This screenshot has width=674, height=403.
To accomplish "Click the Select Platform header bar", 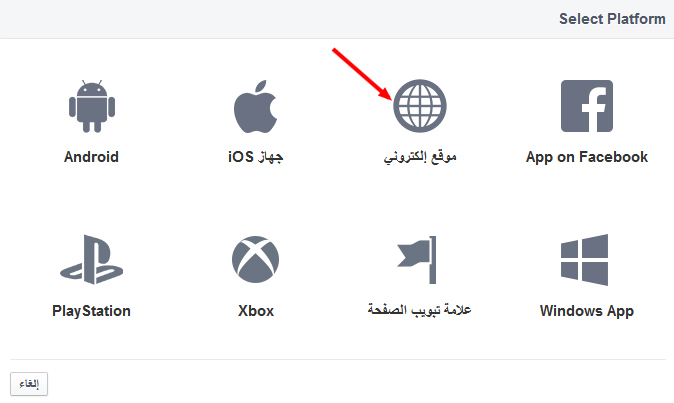I will point(337,19).
